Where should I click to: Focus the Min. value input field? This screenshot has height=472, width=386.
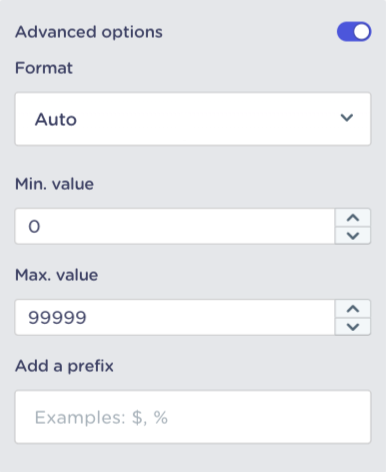(x=175, y=227)
